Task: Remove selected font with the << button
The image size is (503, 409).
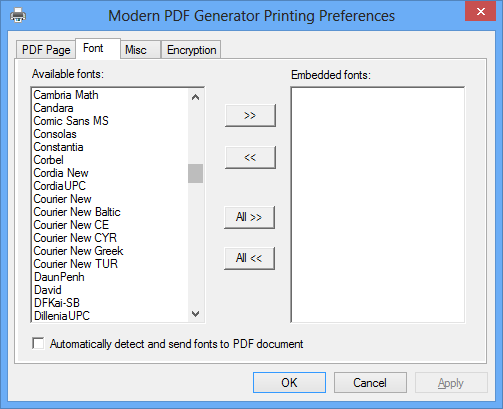Action: (x=250, y=157)
